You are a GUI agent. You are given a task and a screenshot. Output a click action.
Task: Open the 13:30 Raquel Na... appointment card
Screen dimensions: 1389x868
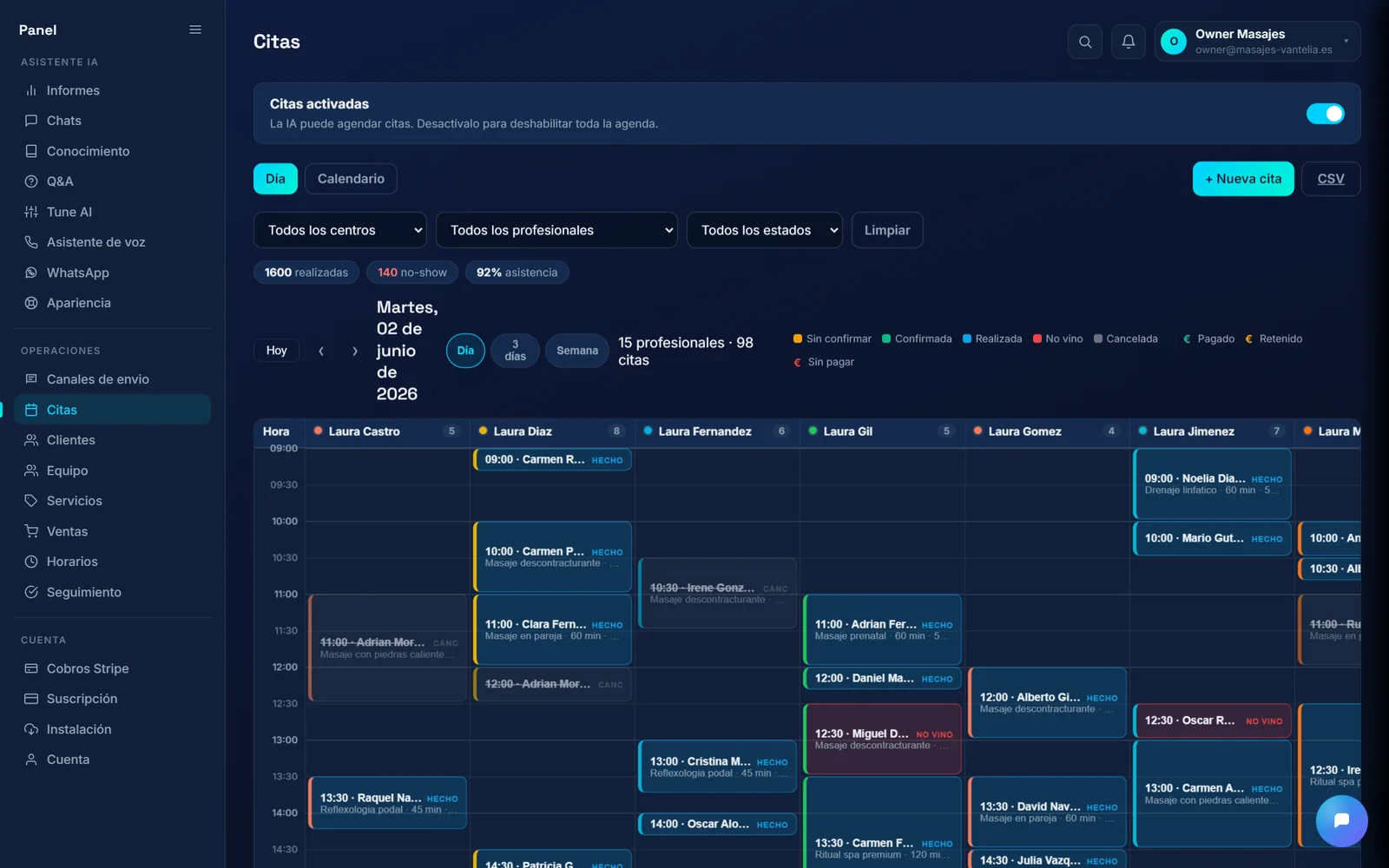[x=387, y=803]
